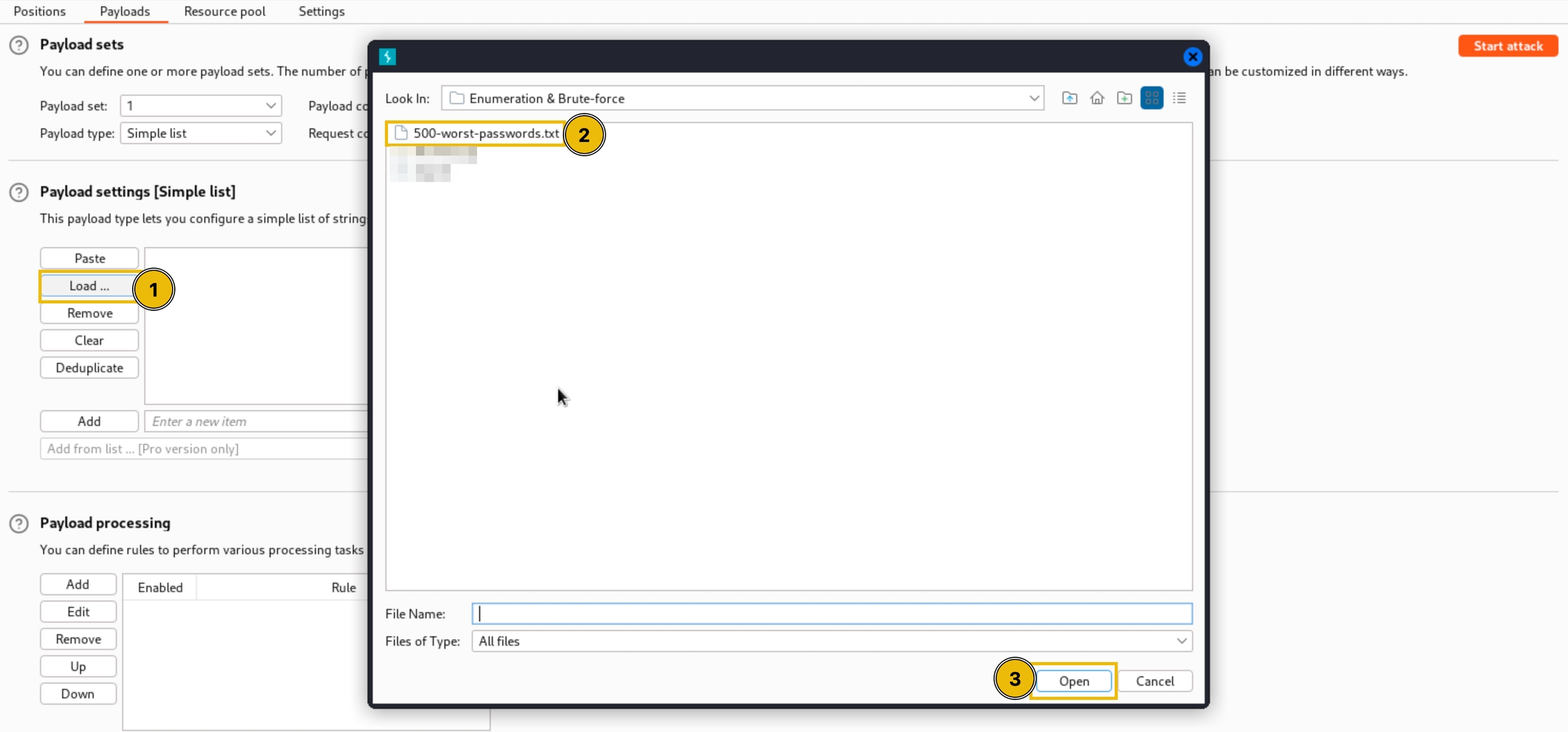
Task: Open the Payload set dropdown
Action: (x=201, y=105)
